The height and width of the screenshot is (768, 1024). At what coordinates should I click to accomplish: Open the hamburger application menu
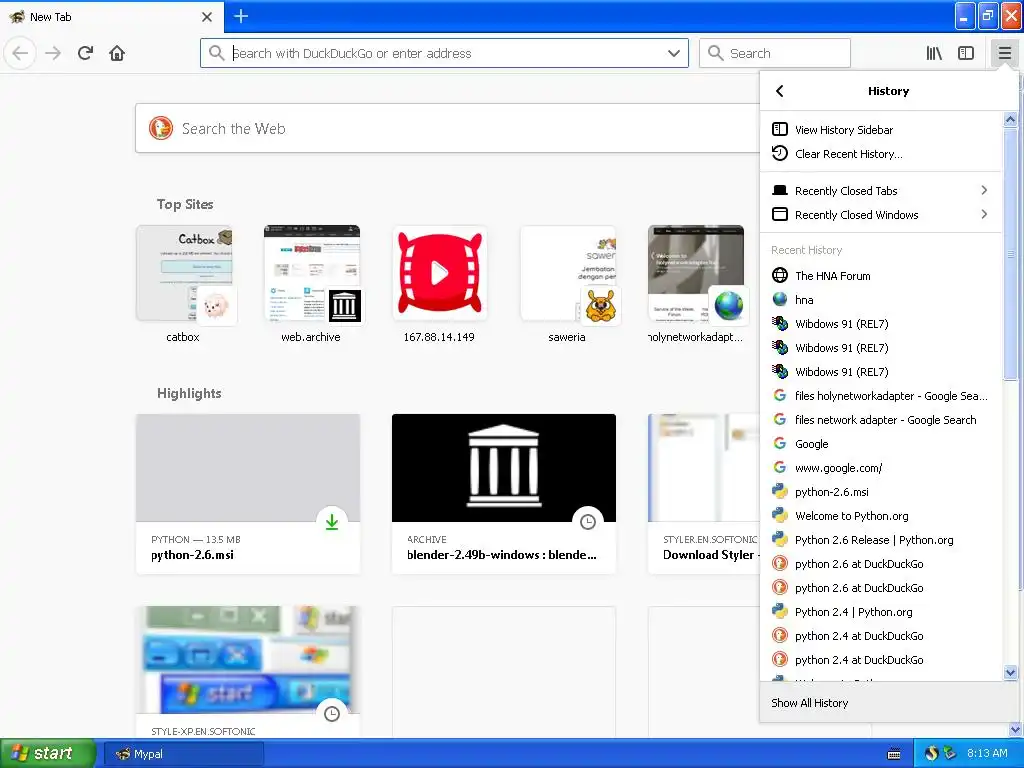pos(1004,53)
